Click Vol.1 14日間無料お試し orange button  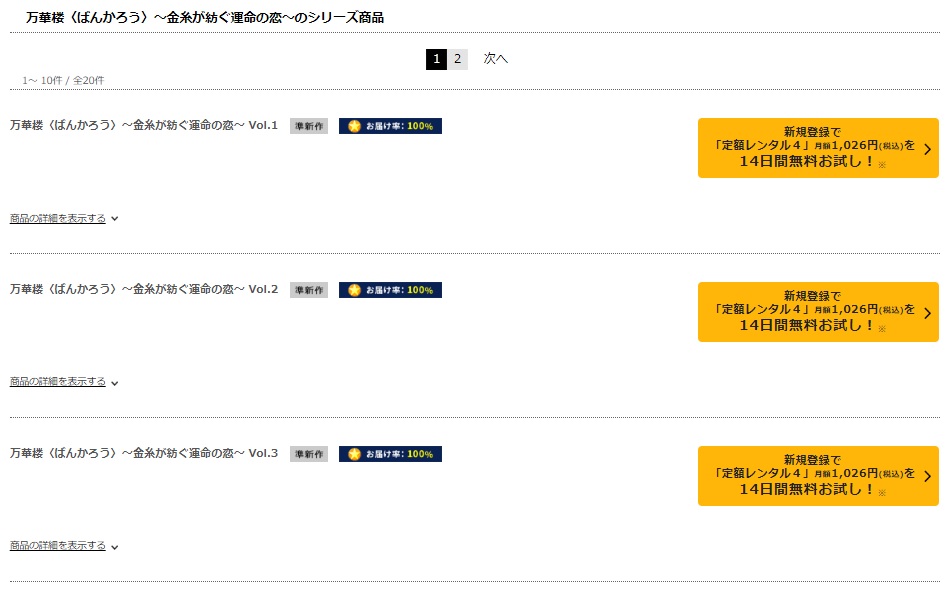tap(818, 148)
